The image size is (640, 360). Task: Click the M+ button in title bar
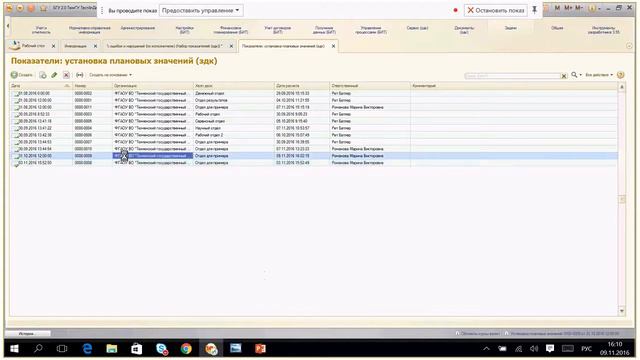click(x=568, y=8)
